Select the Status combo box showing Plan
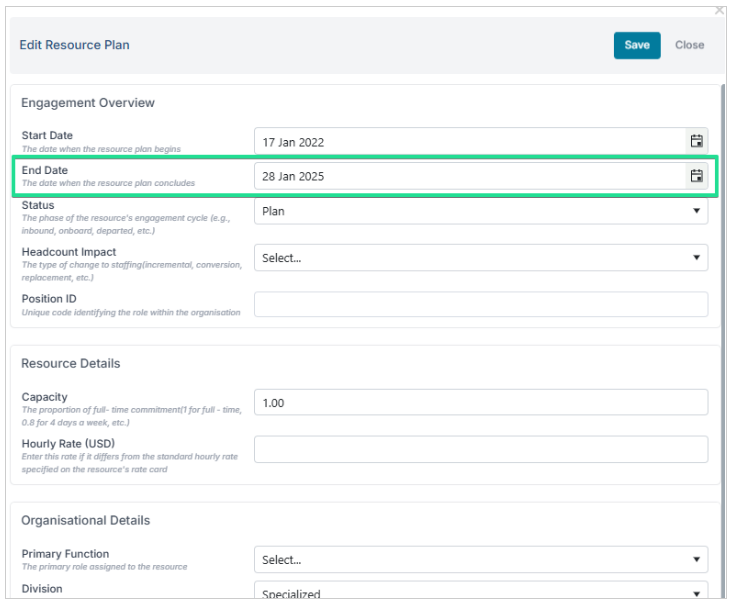 pyautogui.click(x=481, y=211)
